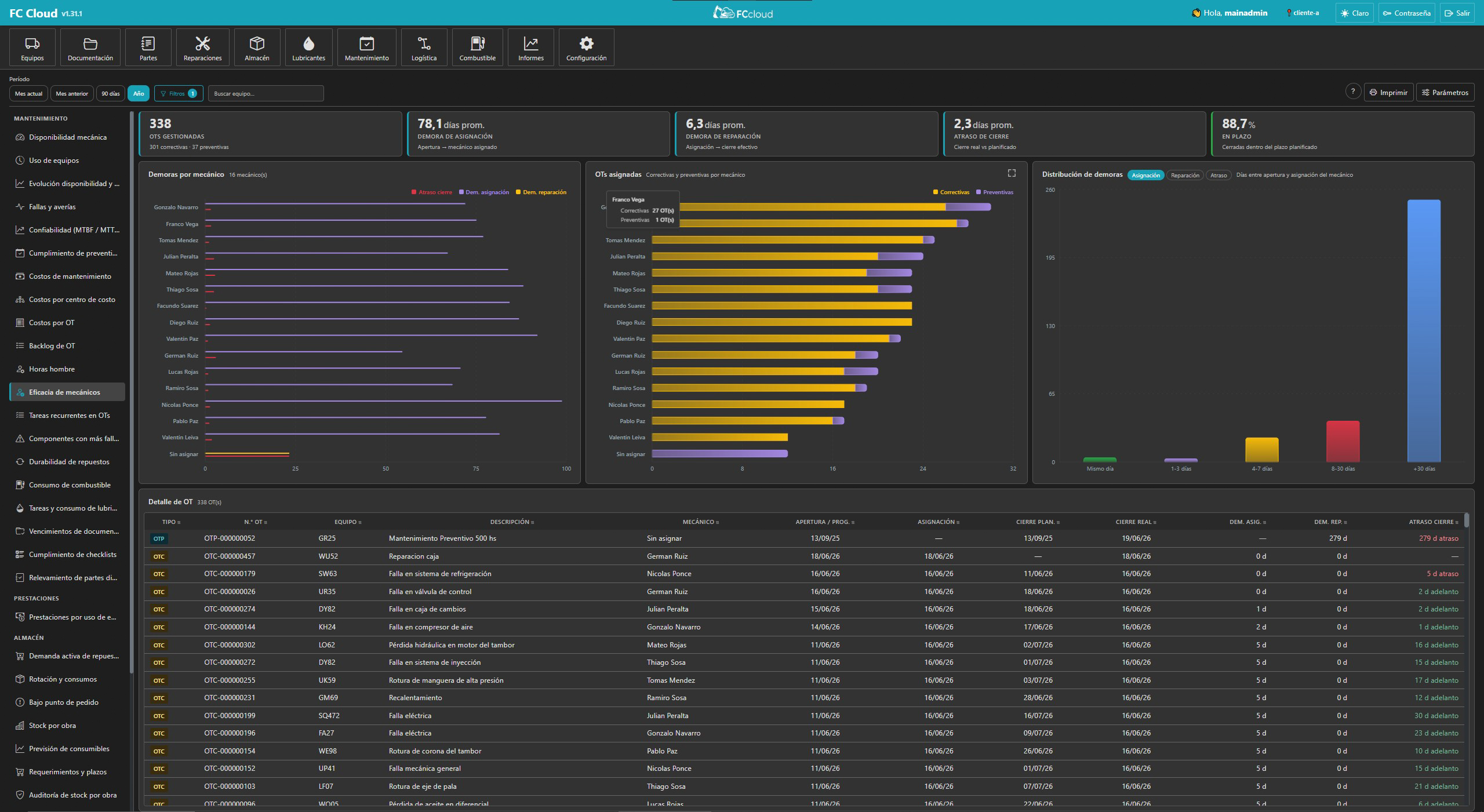This screenshot has height=812, width=1484.
Task: Expand the OTs asignadas chart fullscreen
Action: (x=1012, y=173)
